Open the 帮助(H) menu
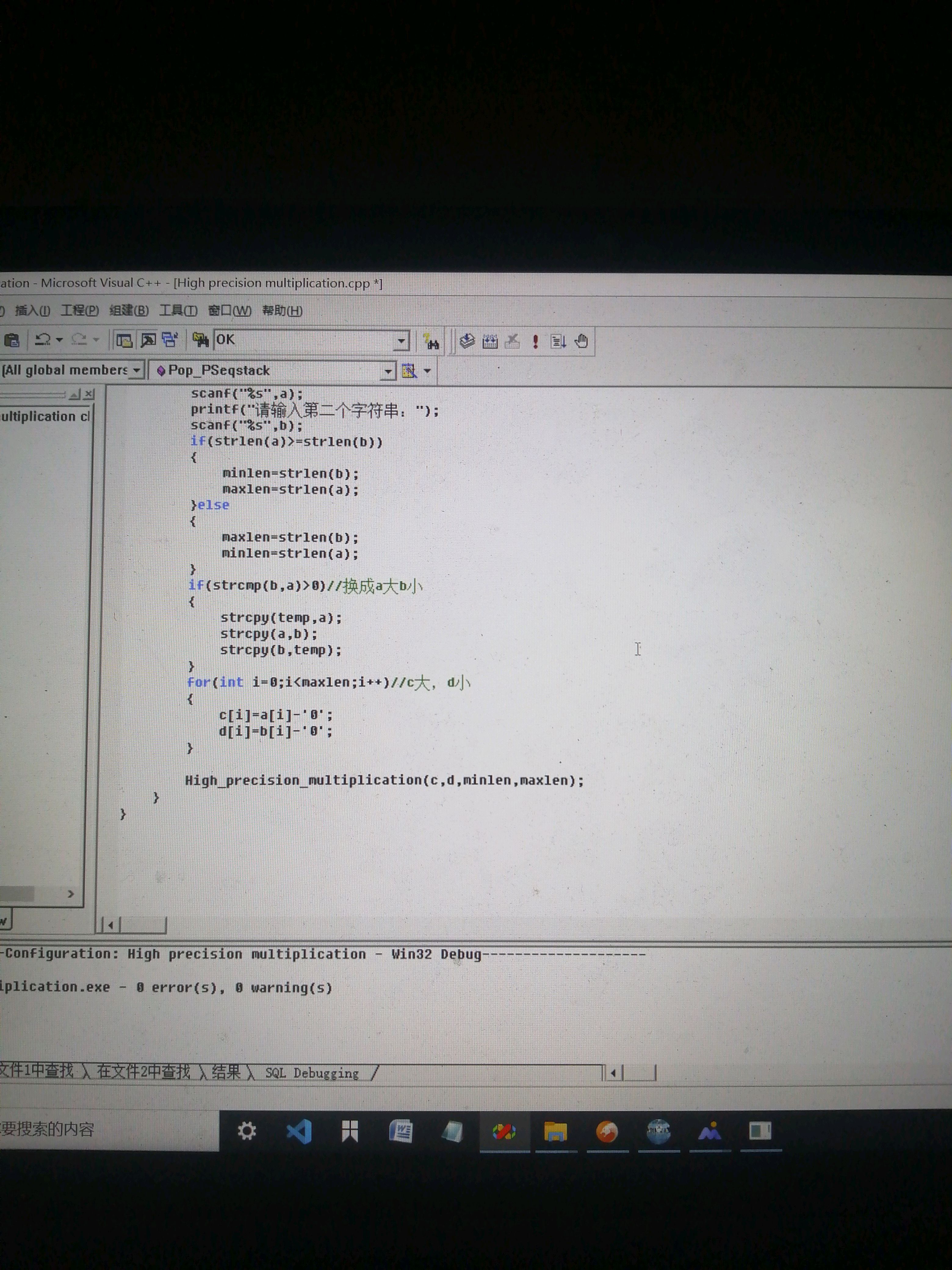 [x=282, y=310]
